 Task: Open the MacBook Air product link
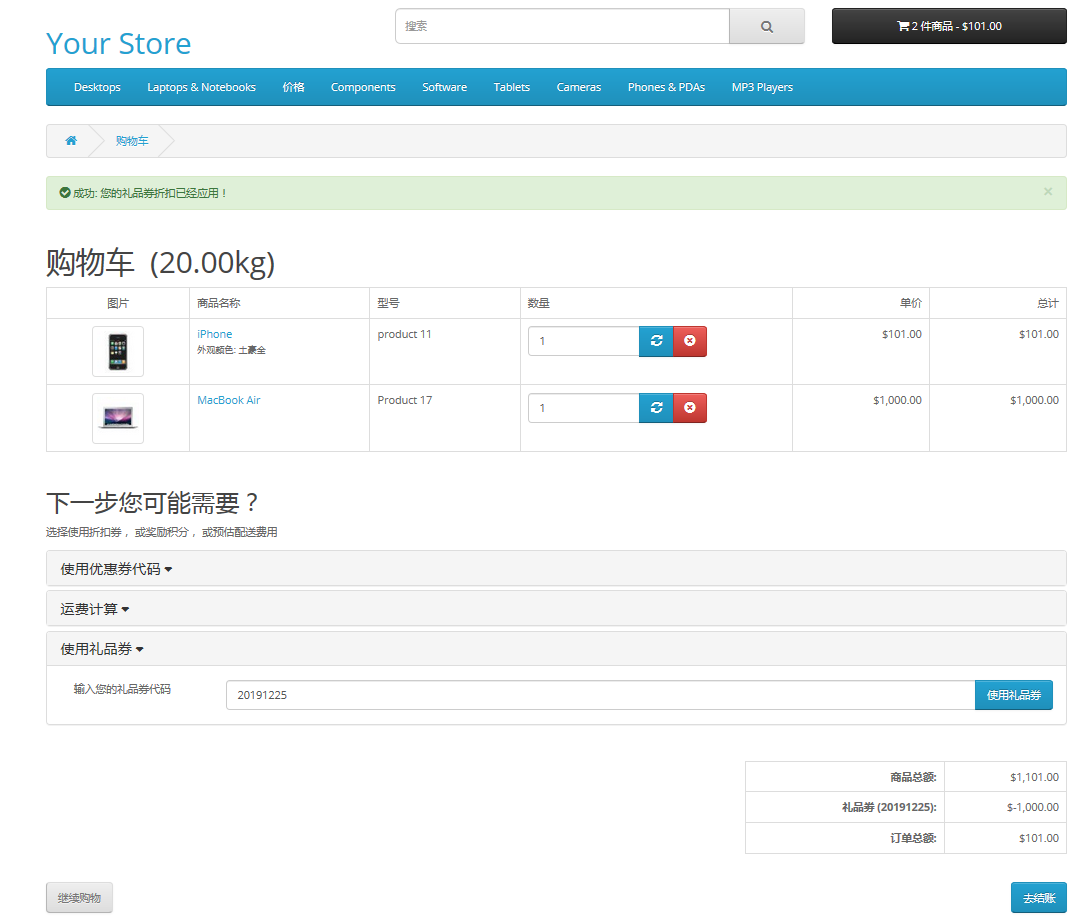pos(229,400)
